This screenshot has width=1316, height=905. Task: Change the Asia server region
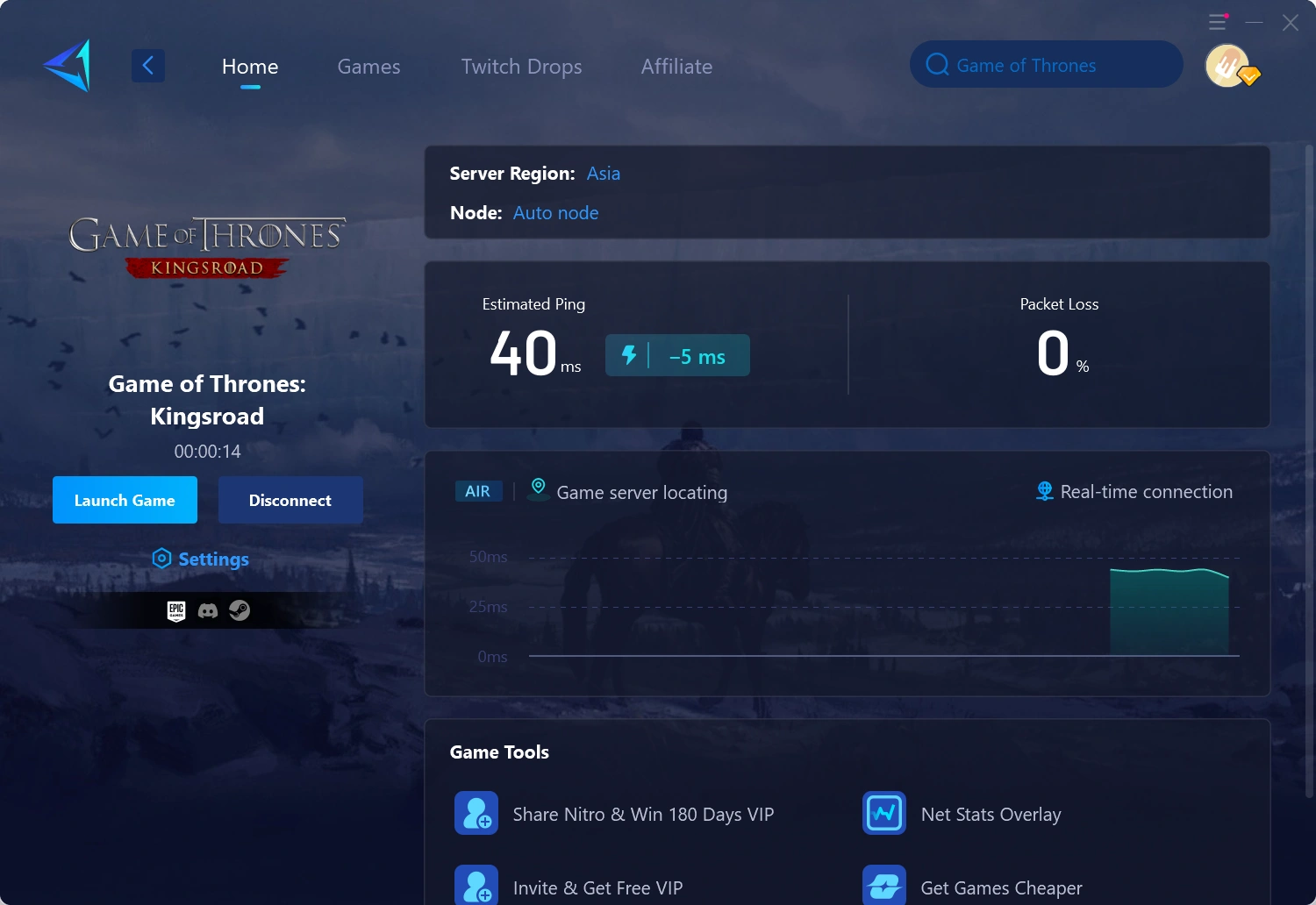(x=604, y=174)
